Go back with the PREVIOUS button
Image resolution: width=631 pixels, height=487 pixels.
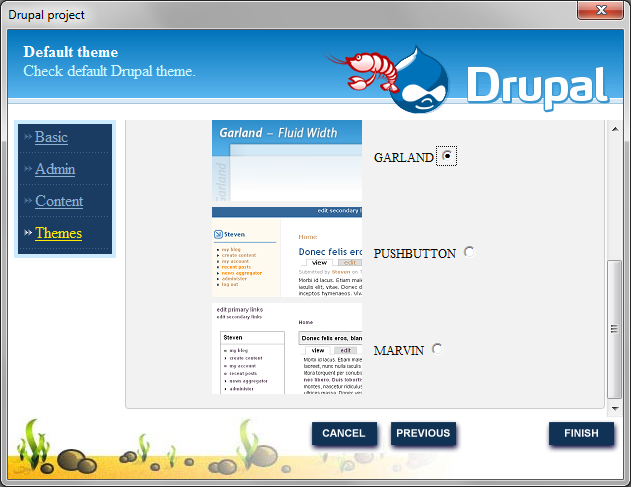click(x=423, y=433)
